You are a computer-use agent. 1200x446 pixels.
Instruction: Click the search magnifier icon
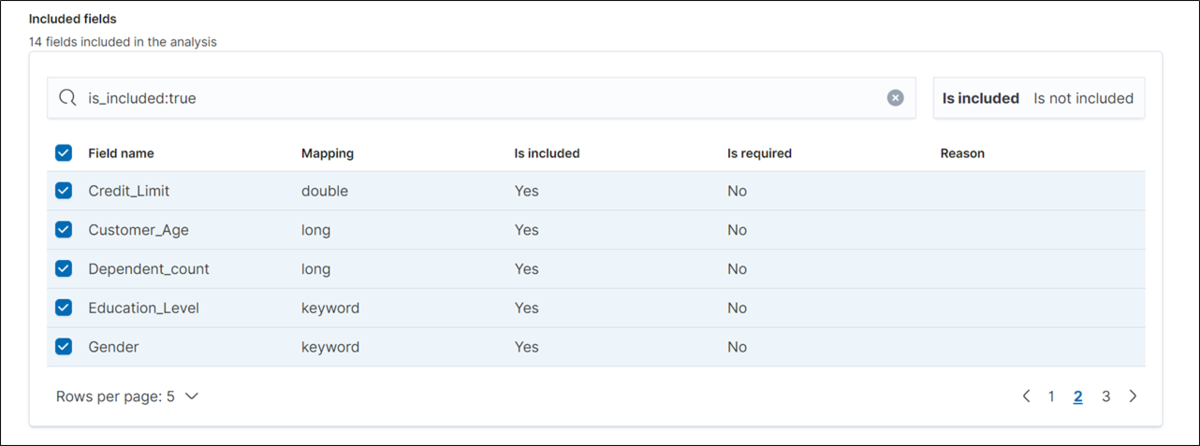click(x=68, y=98)
